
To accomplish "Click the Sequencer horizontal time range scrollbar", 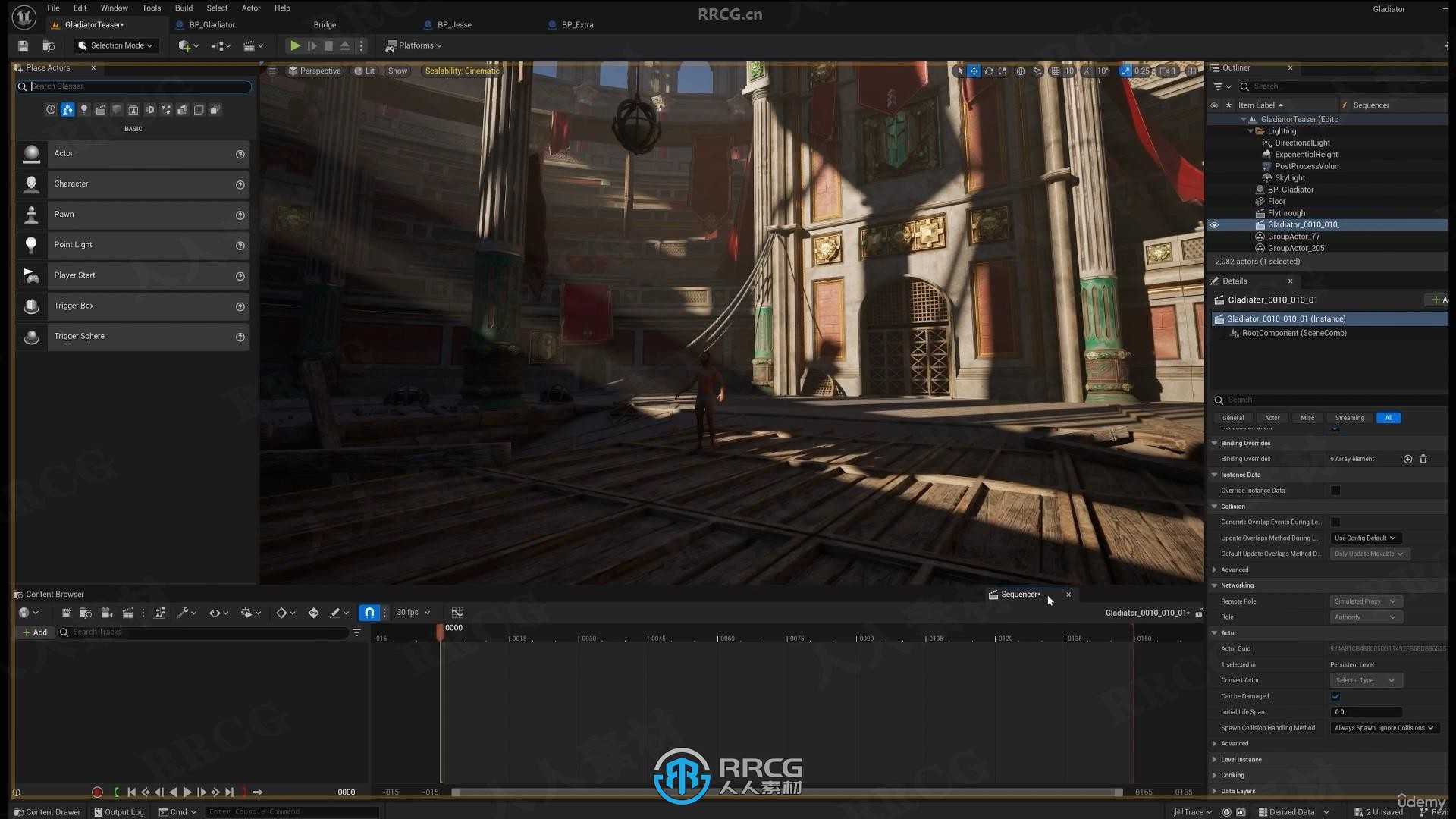I will (x=787, y=792).
